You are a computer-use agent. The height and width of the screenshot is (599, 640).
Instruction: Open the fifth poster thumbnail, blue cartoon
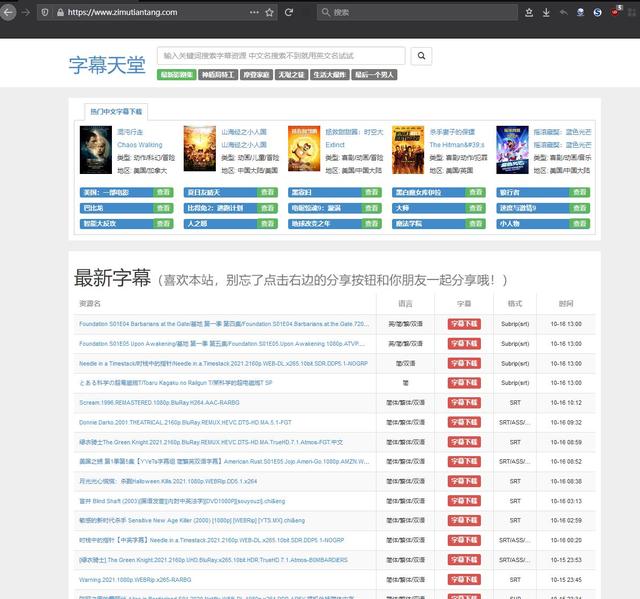(x=512, y=150)
